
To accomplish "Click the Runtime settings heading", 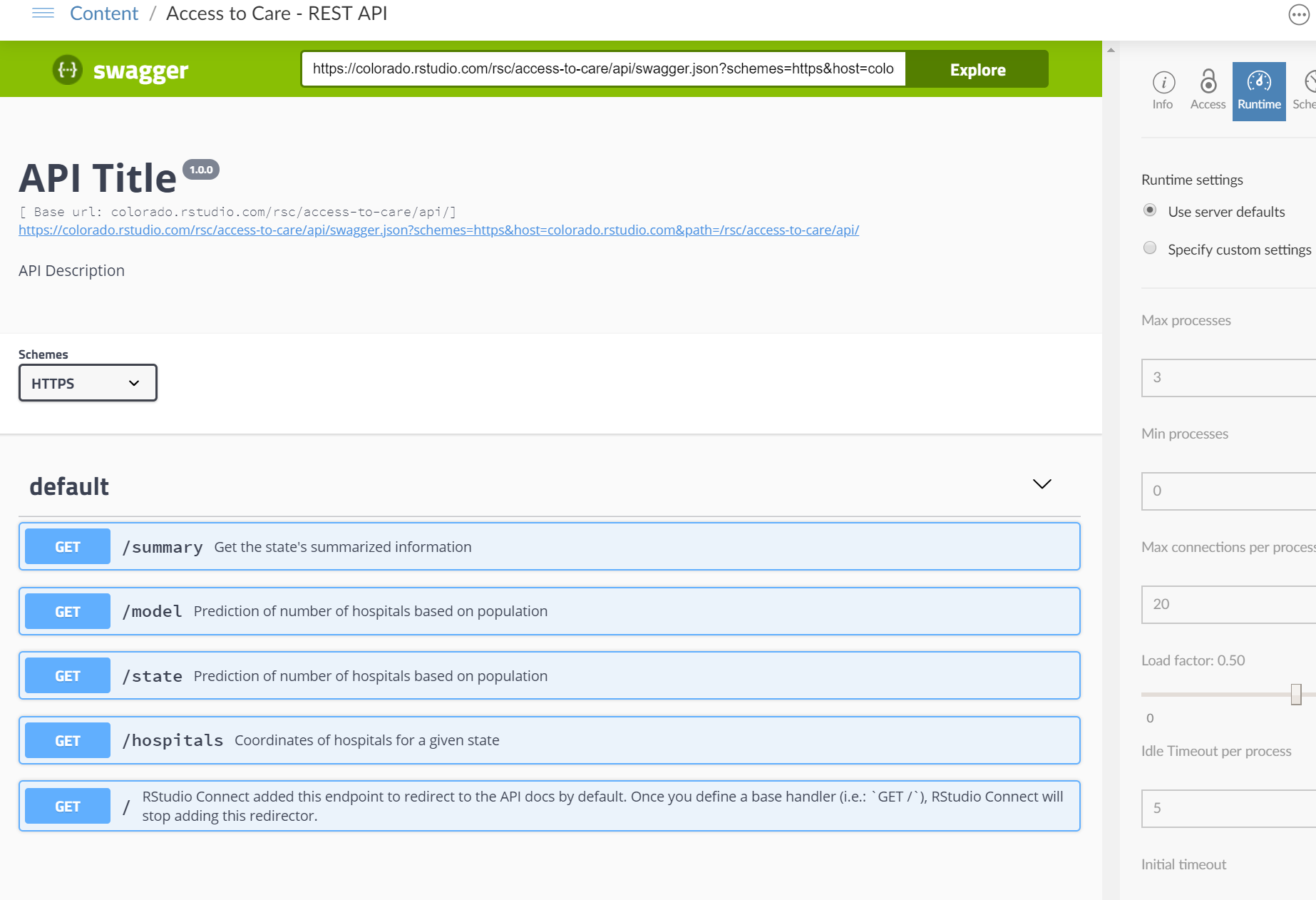I will 1192,180.
